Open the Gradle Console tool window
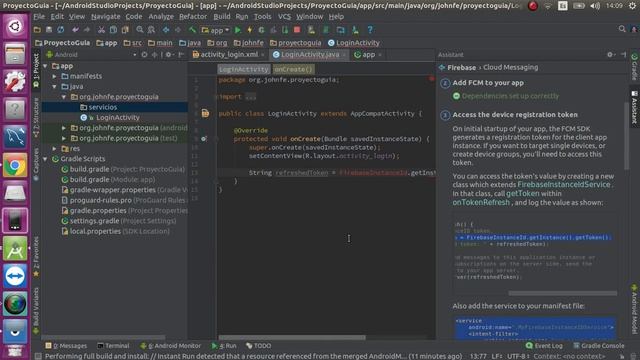 click(x=599, y=346)
